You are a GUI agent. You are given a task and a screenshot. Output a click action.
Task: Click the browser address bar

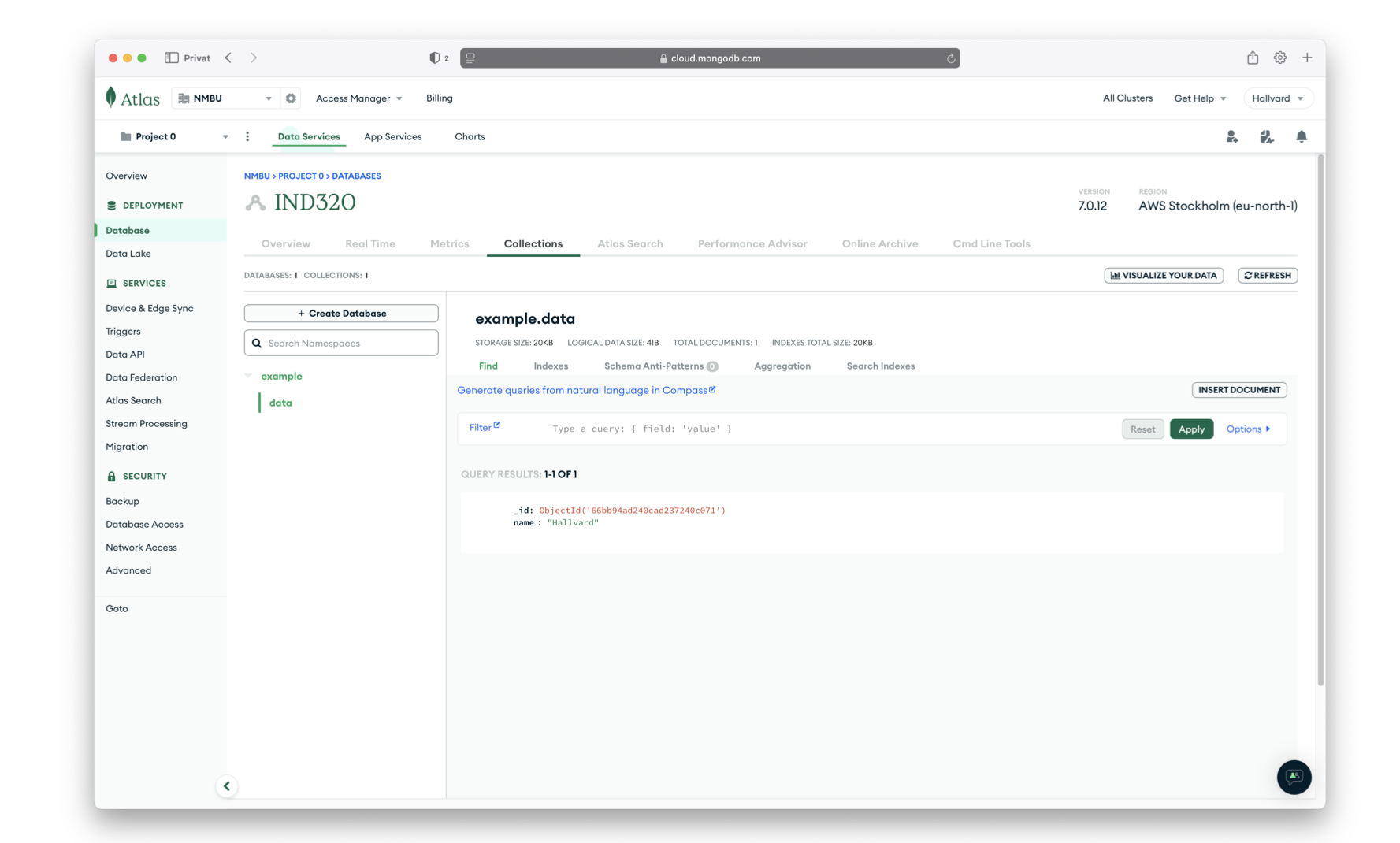point(710,58)
